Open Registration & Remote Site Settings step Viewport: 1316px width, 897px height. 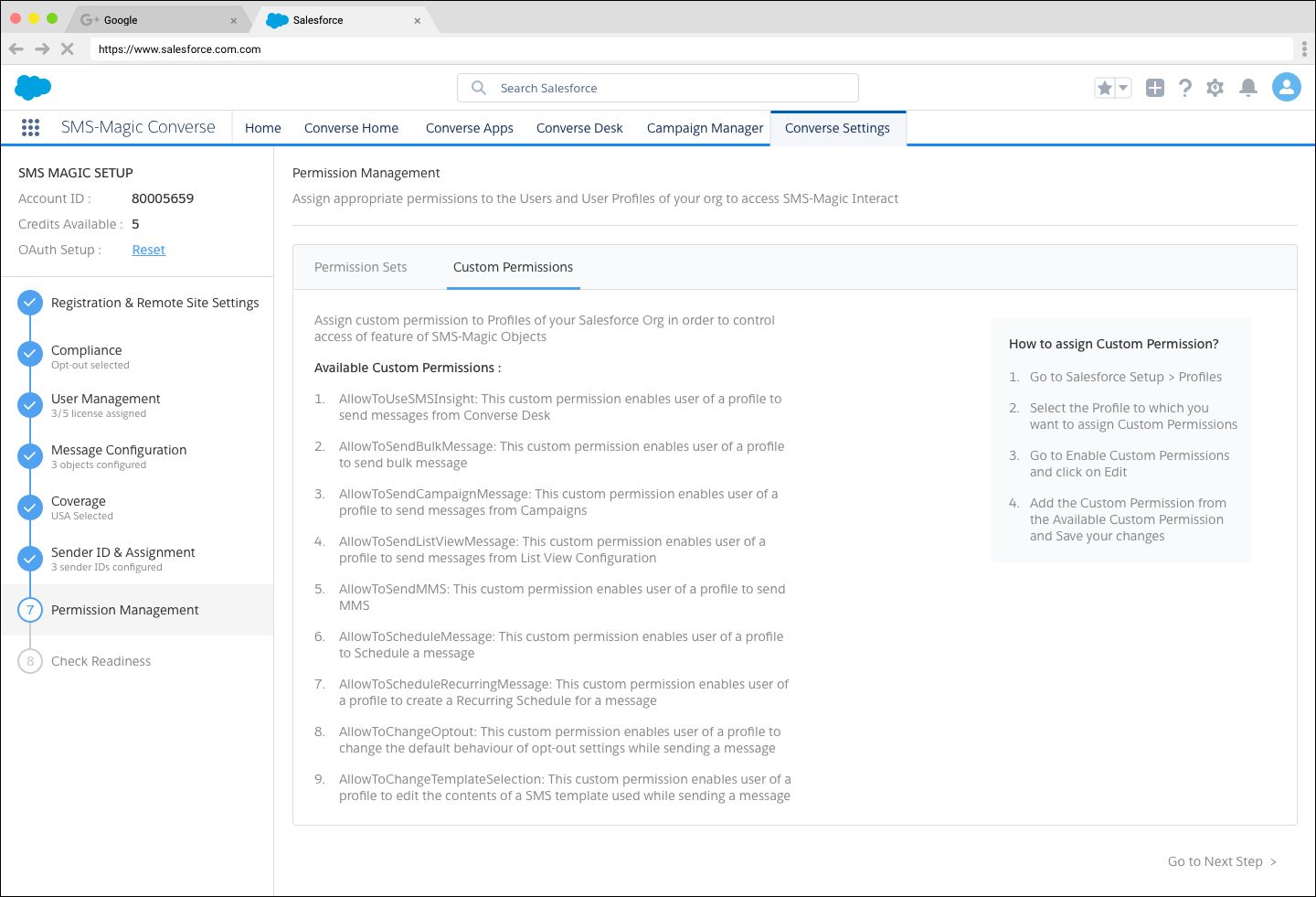point(154,303)
